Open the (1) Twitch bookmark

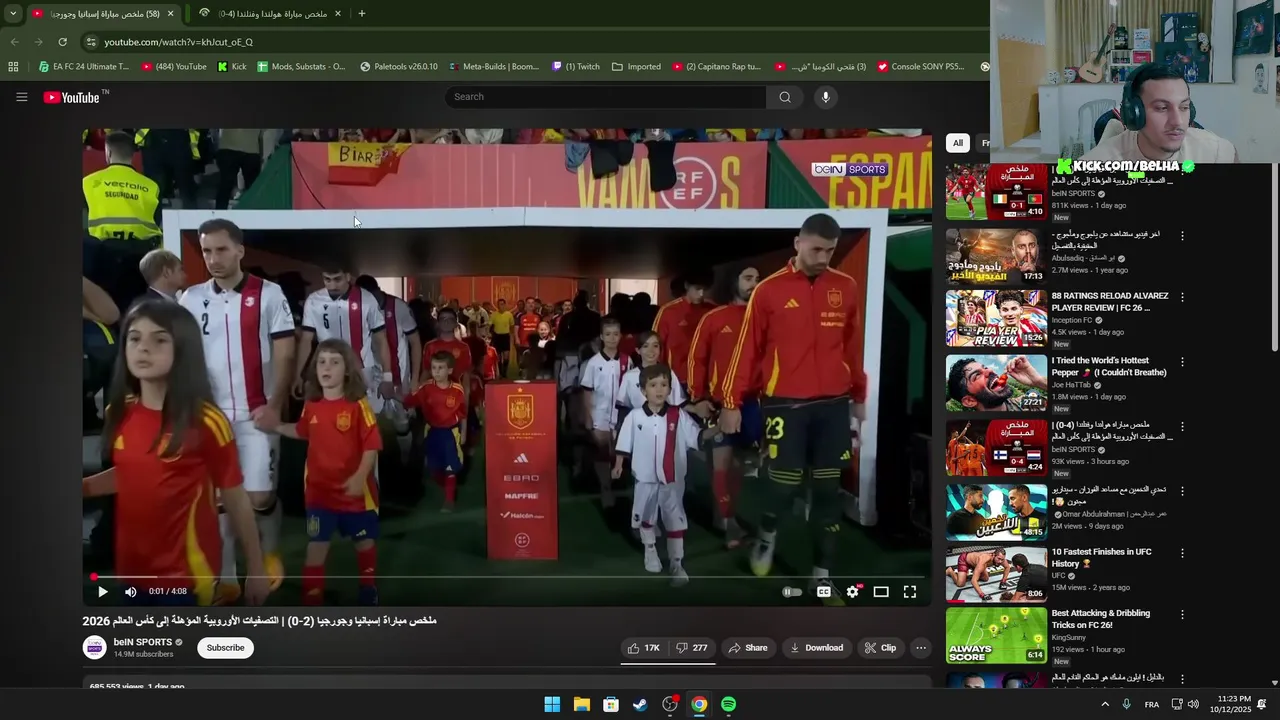pyautogui.click(x=576, y=67)
